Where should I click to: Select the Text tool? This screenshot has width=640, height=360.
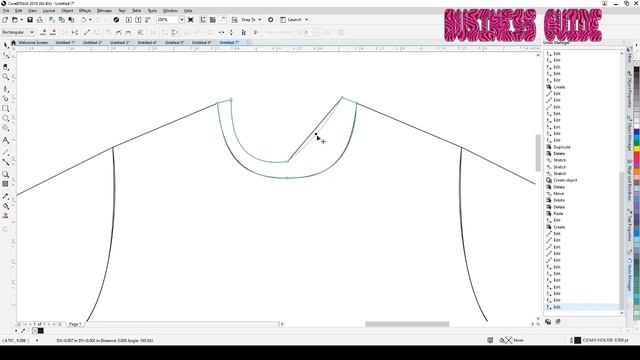point(6,140)
